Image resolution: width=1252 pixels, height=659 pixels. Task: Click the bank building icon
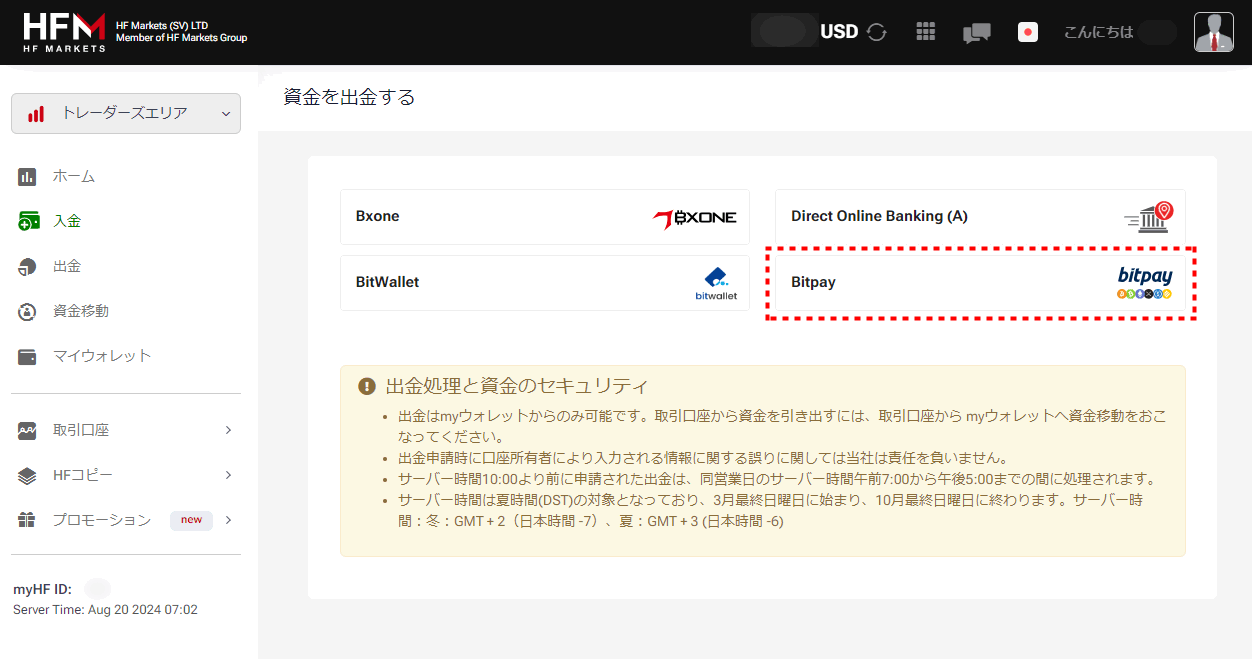(1148, 217)
